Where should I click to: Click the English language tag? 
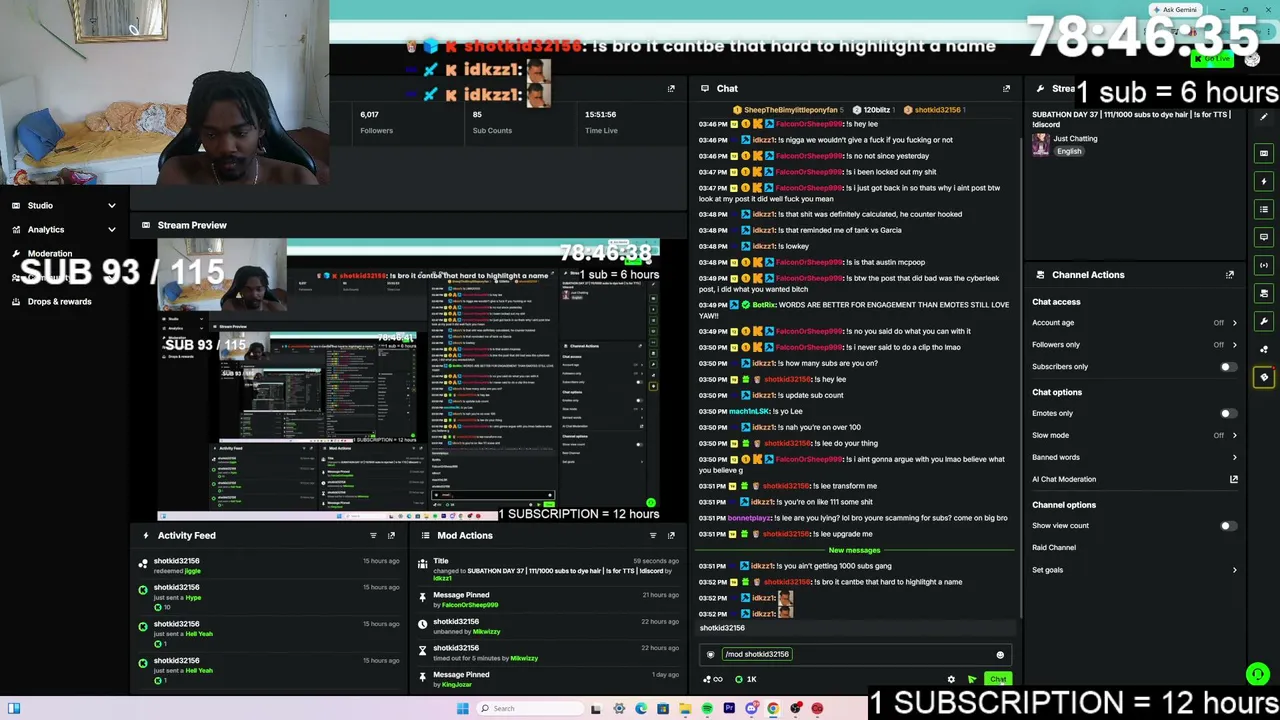point(1069,152)
